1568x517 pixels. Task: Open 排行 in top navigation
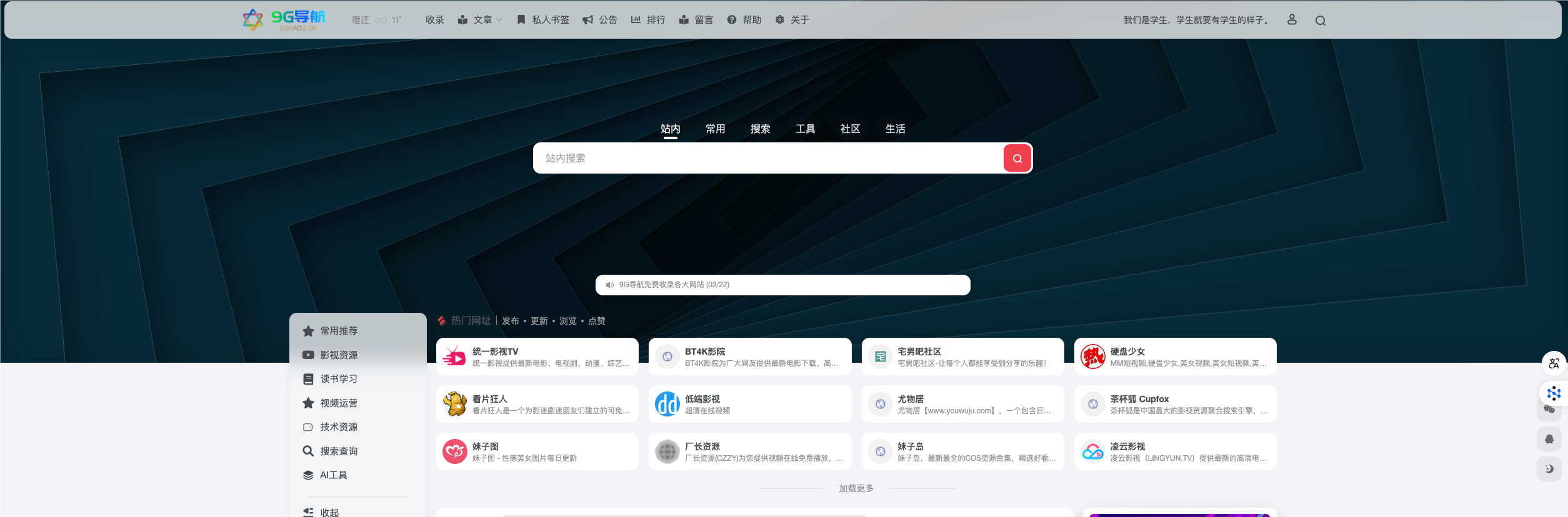pos(648,20)
